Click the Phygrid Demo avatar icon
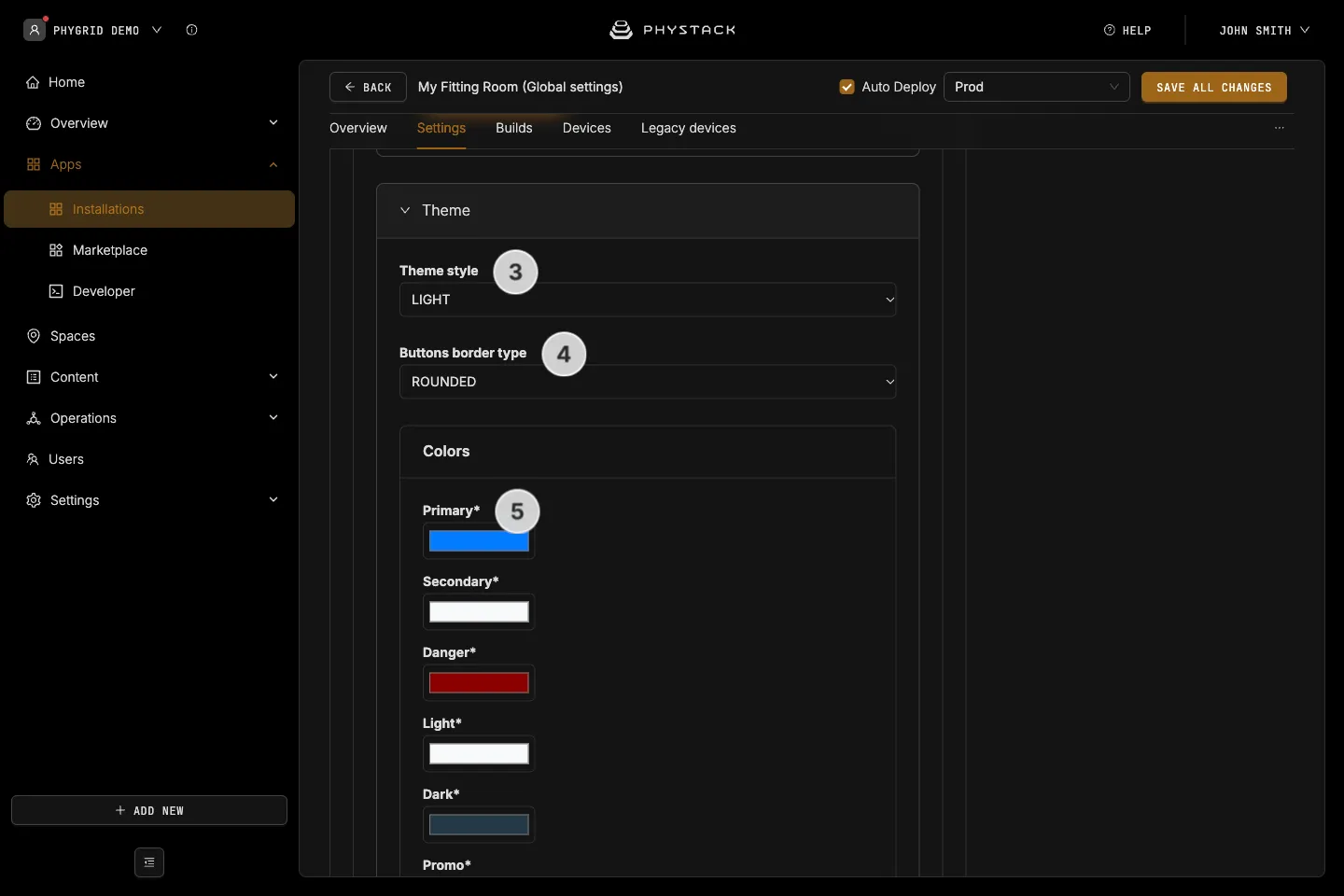Viewport: 1344px width, 896px height. pyautogui.click(x=35, y=30)
